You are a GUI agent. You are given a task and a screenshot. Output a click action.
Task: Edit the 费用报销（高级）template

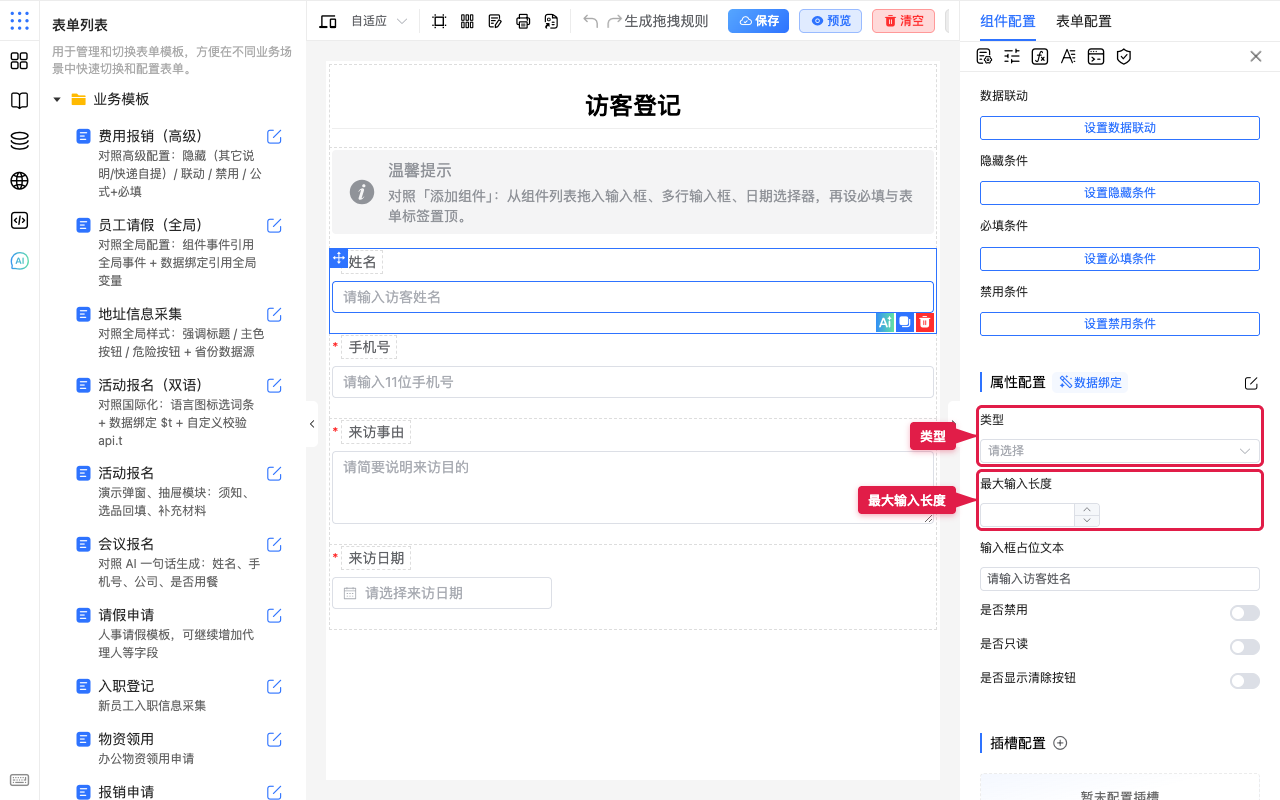274,137
